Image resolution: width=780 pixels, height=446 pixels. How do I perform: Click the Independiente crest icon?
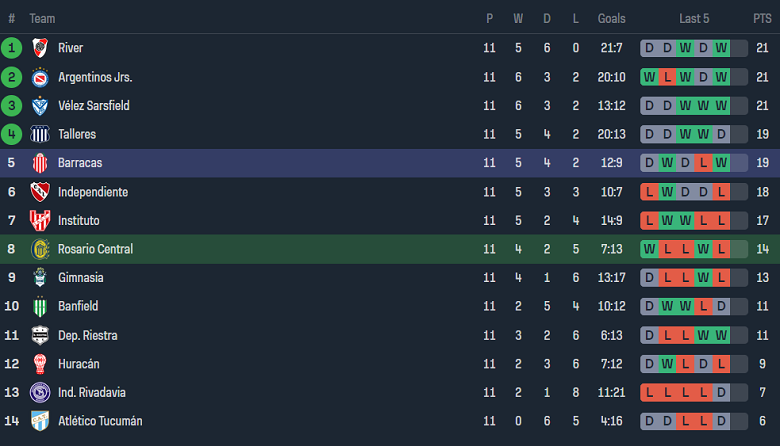(x=40, y=192)
